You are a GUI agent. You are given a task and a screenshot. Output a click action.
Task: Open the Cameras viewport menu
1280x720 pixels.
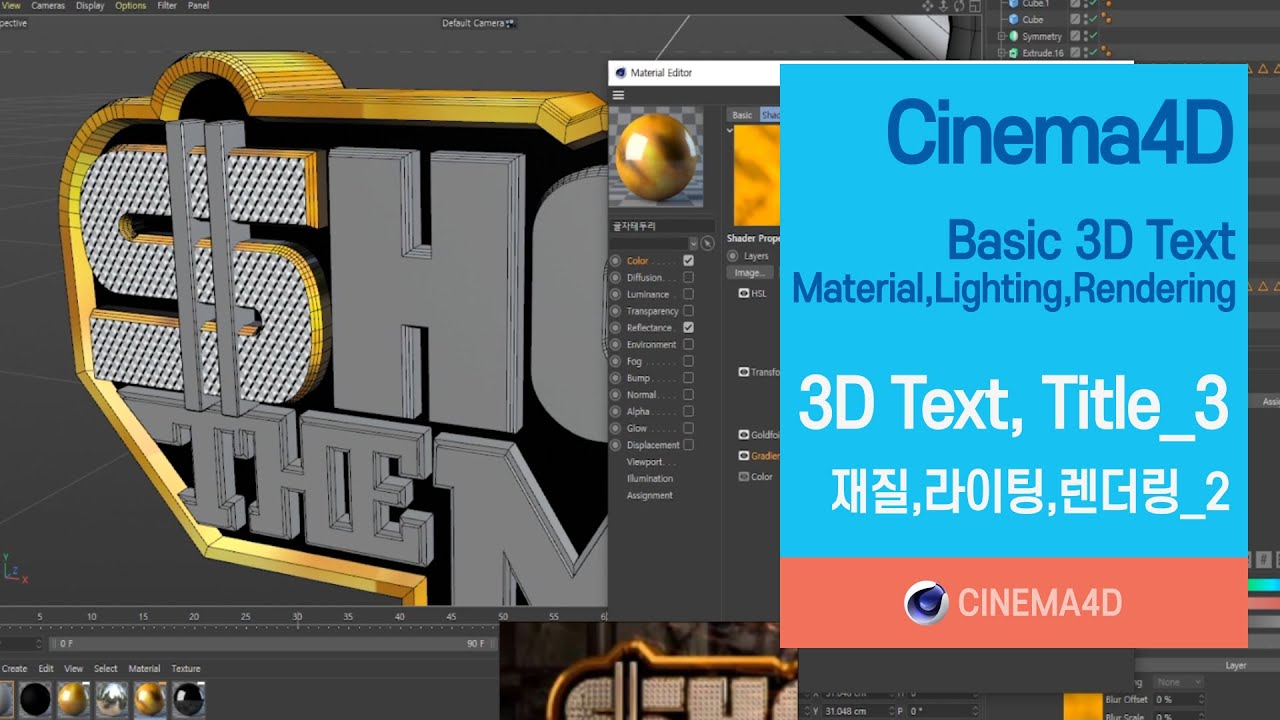(x=46, y=5)
